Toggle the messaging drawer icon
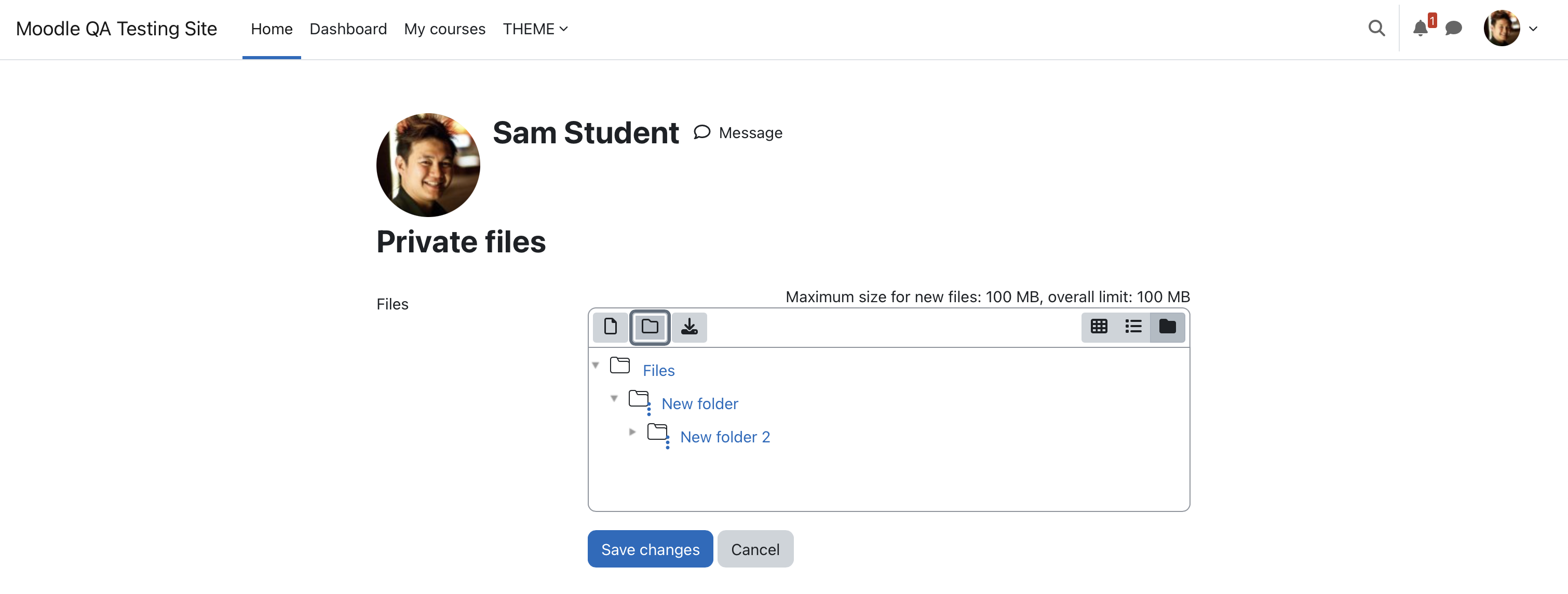The width and height of the screenshot is (1568, 594). pos(1453,28)
